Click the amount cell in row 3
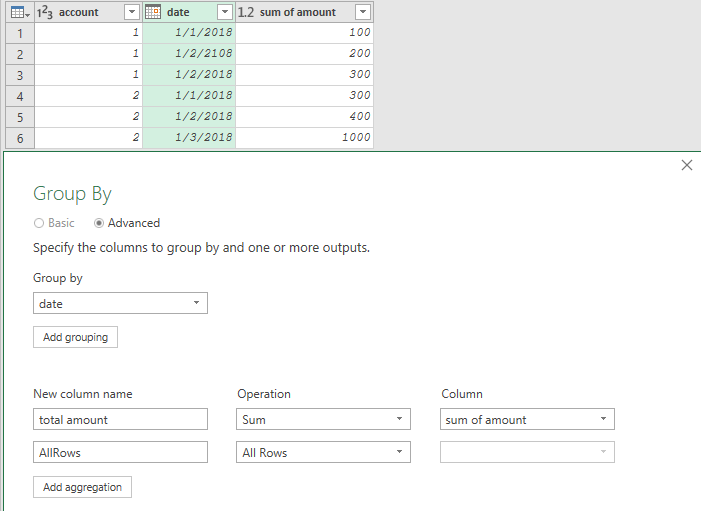This screenshot has width=701, height=511. click(304, 75)
